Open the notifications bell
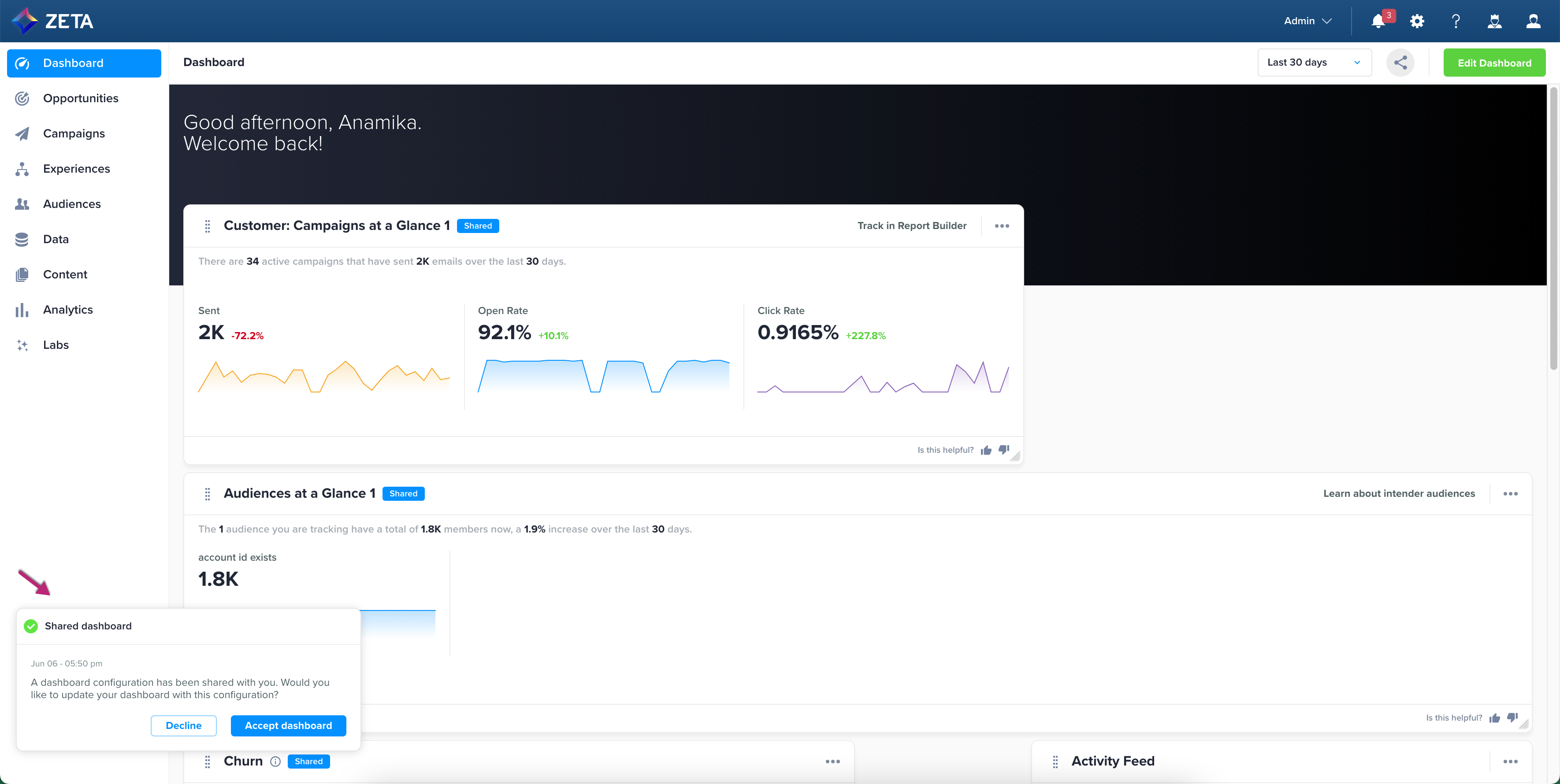This screenshot has width=1560, height=784. click(x=1378, y=21)
